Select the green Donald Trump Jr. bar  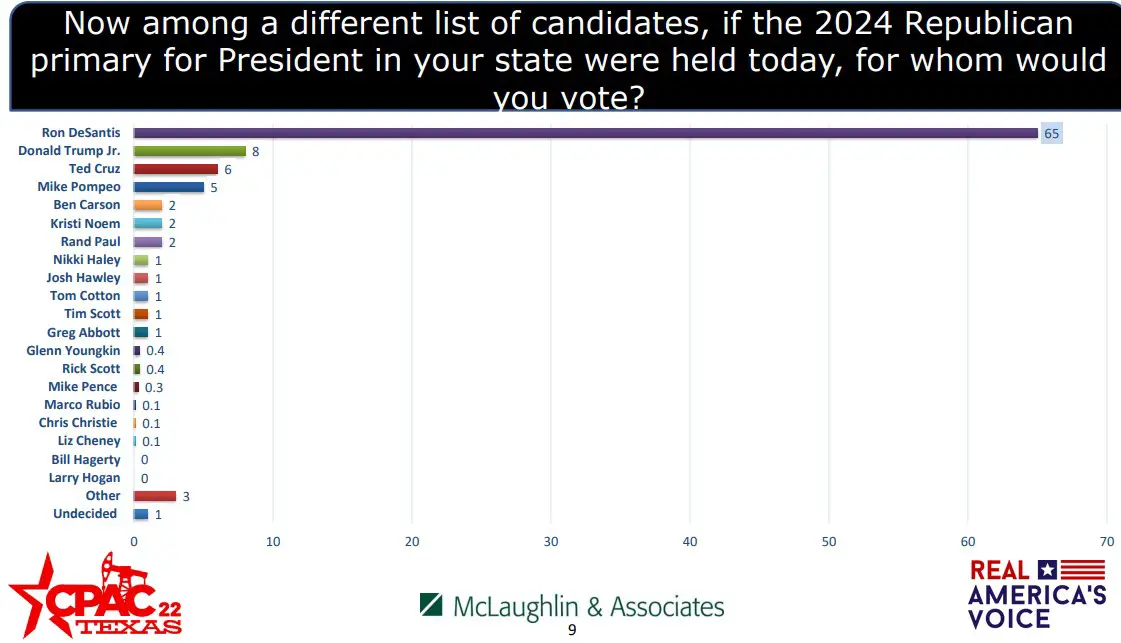189,151
